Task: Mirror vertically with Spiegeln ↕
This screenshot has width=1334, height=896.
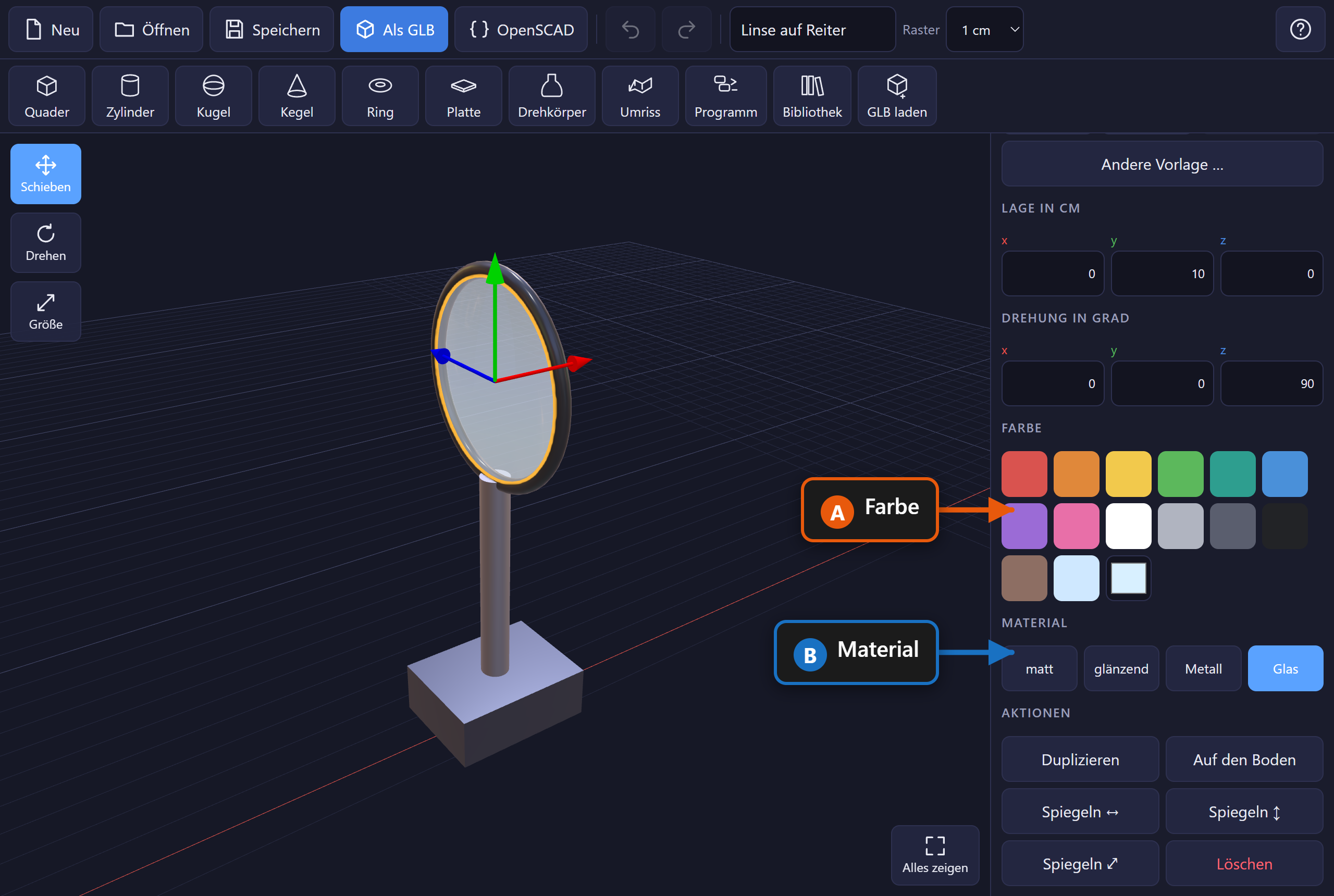Action: click(1244, 812)
